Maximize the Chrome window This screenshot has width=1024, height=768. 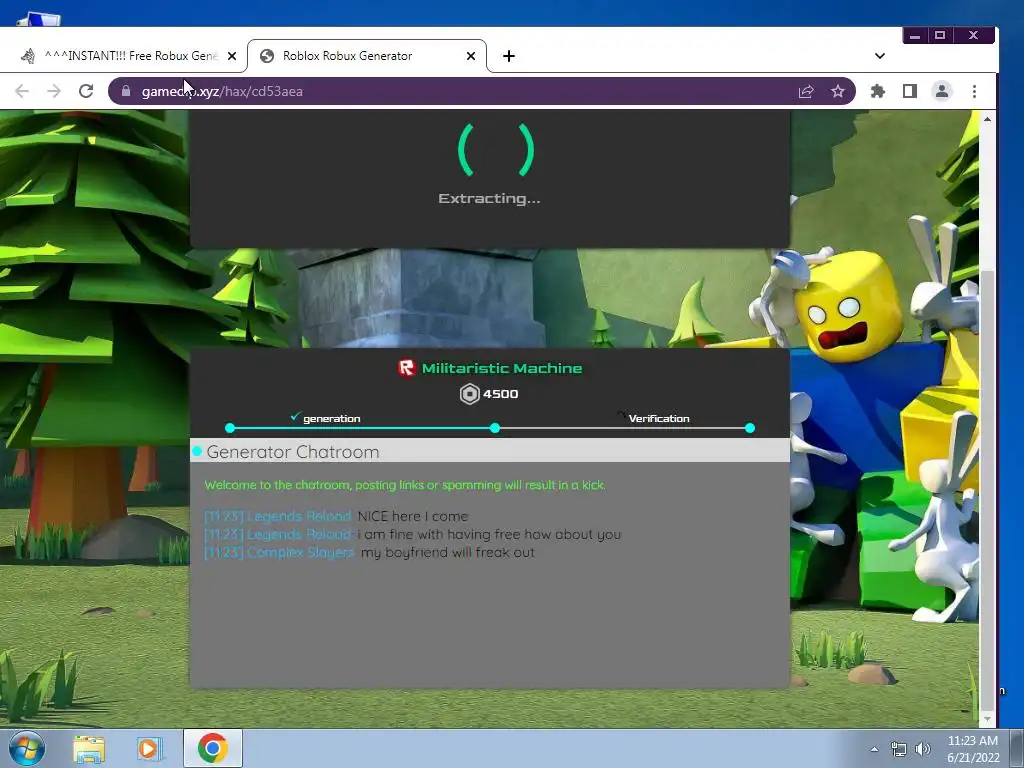[940, 35]
